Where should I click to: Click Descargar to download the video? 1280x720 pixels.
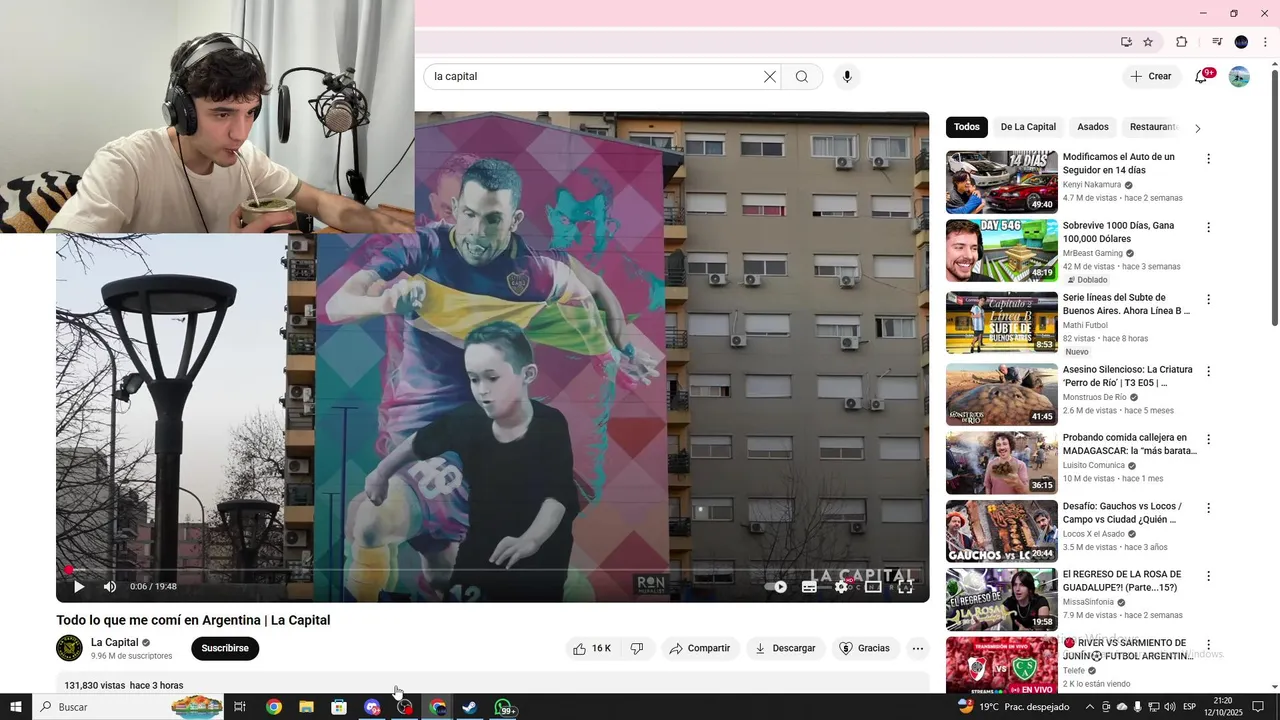click(x=785, y=649)
